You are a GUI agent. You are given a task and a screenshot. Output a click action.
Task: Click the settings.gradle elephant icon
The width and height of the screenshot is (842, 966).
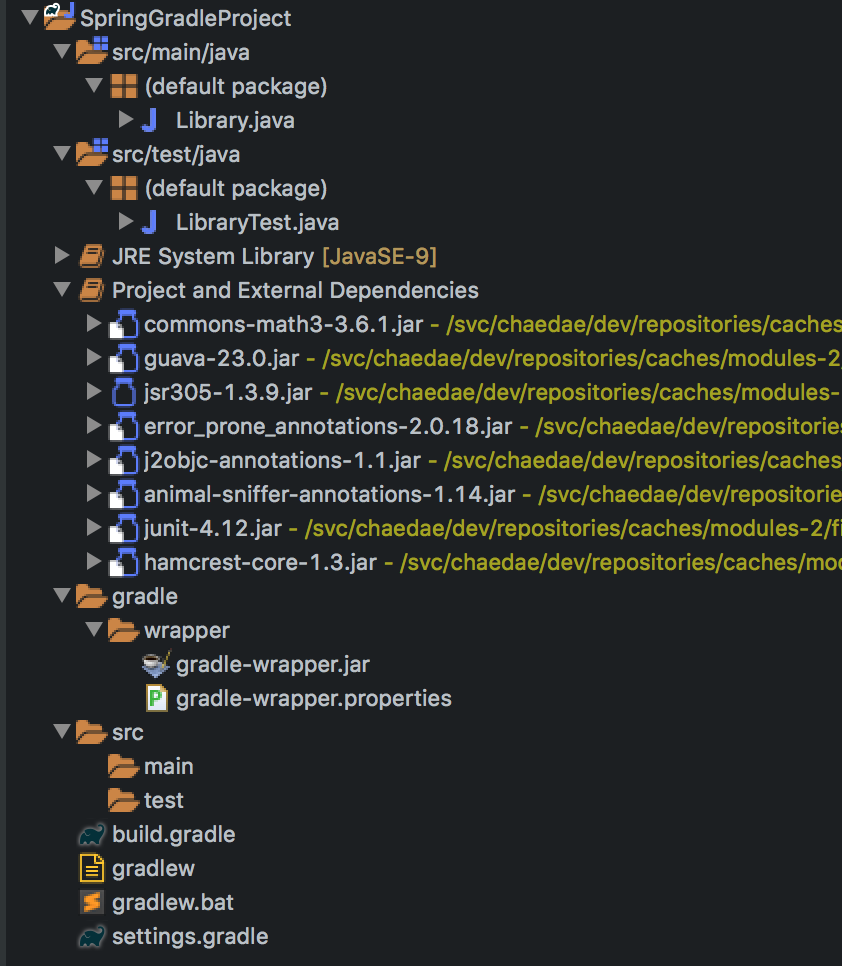pos(92,936)
